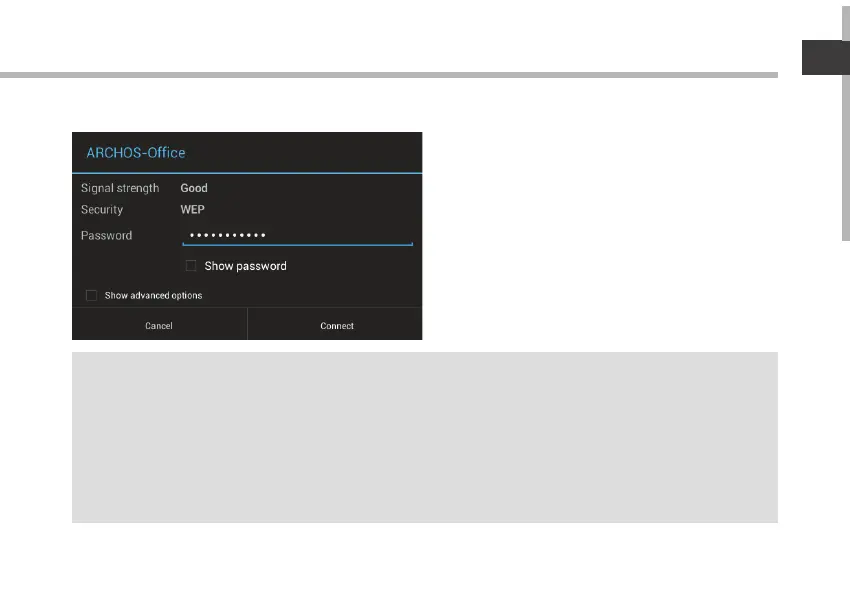Tap the Cancel button
Screen dimensions: 850x595
point(159,325)
